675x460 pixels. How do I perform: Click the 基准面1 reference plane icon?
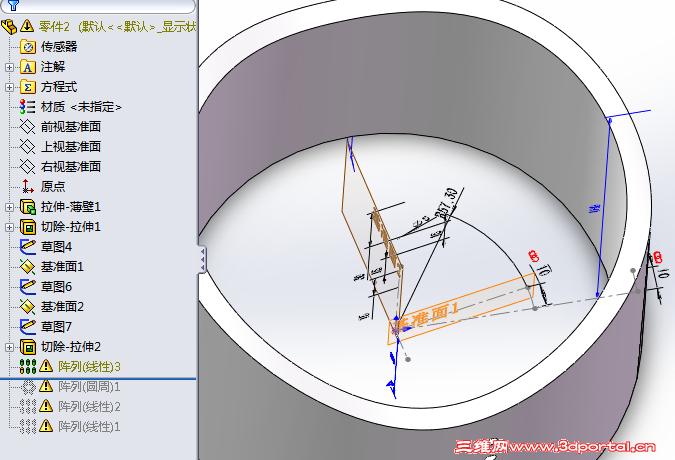(x=28, y=267)
